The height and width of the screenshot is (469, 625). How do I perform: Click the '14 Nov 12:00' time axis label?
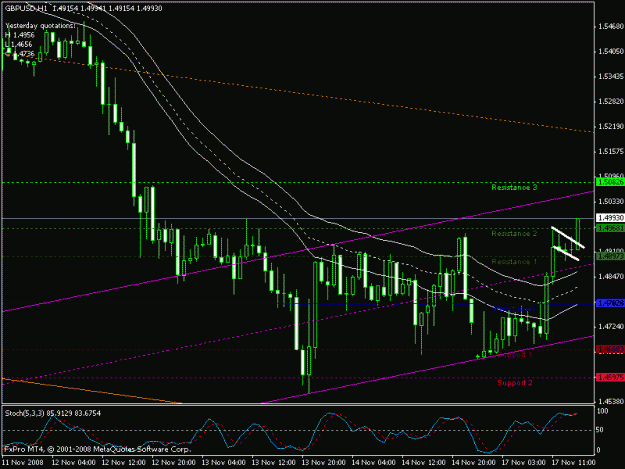tap(423, 463)
